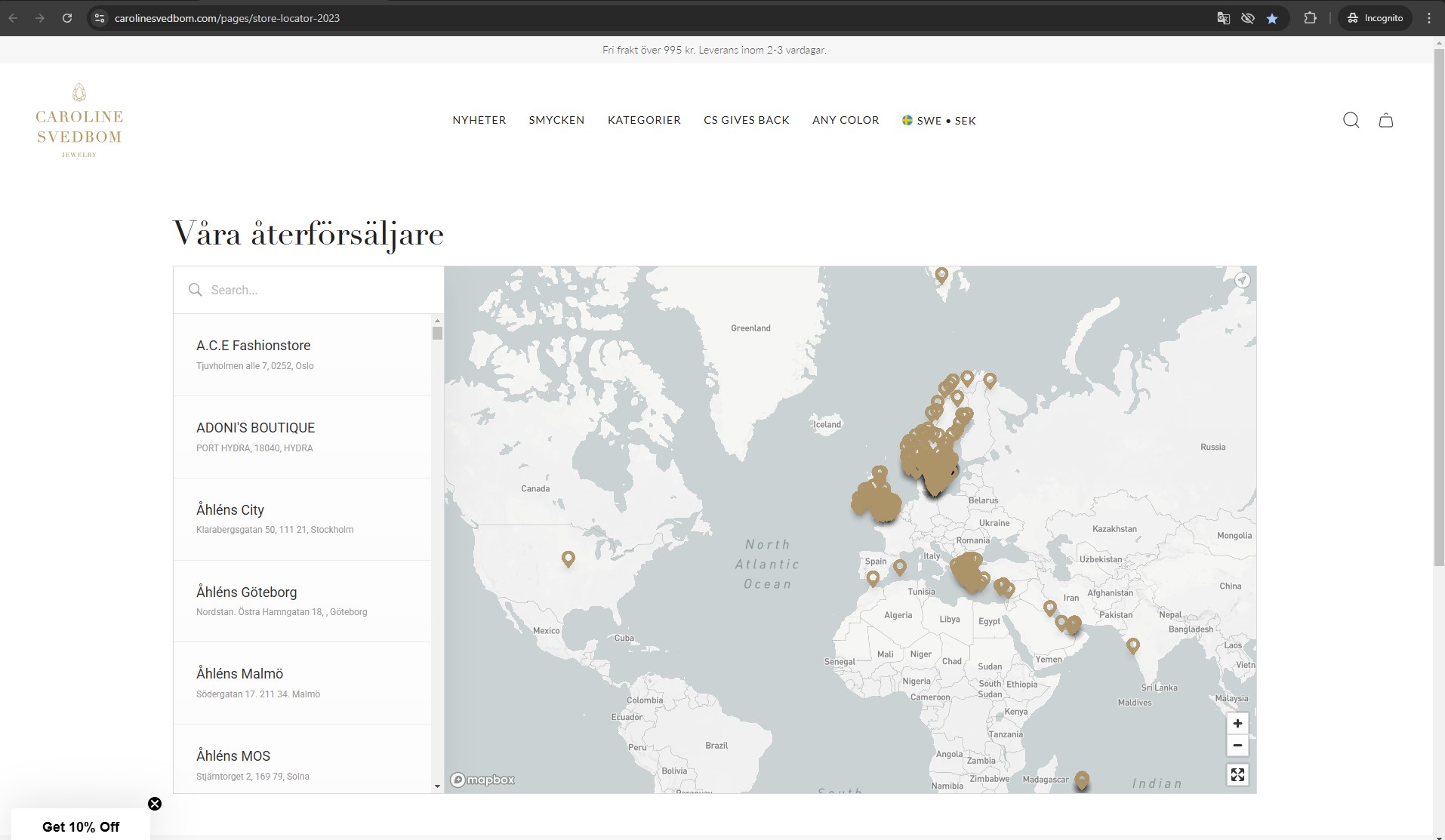Zoom out the map with minus button
This screenshot has height=840, width=1445.
click(1237, 746)
